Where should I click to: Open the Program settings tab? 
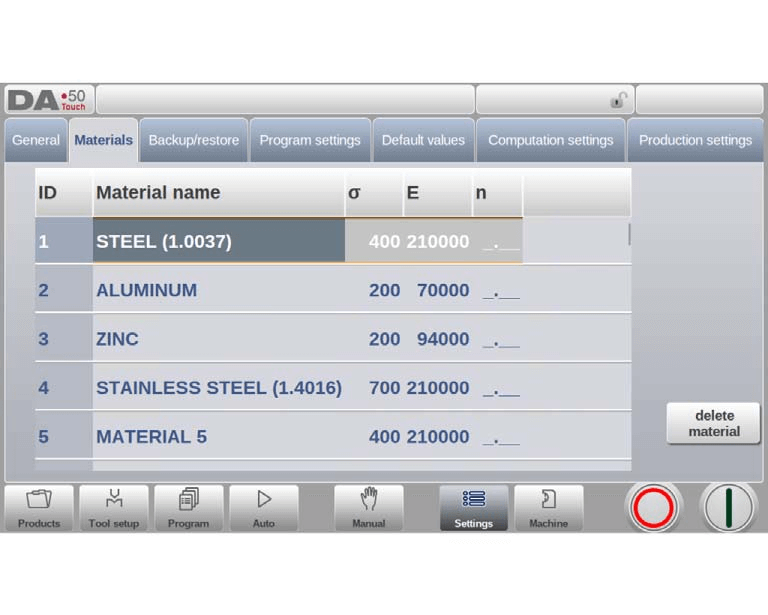310,140
